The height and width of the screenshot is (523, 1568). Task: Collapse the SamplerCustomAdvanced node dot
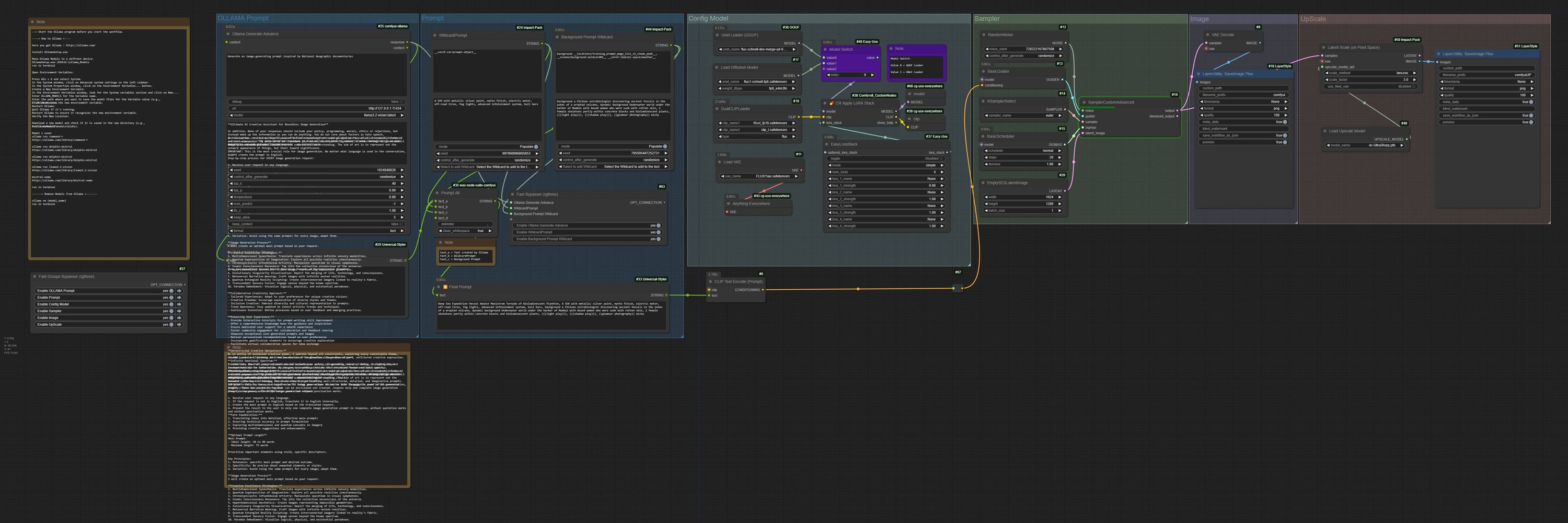pos(1084,103)
